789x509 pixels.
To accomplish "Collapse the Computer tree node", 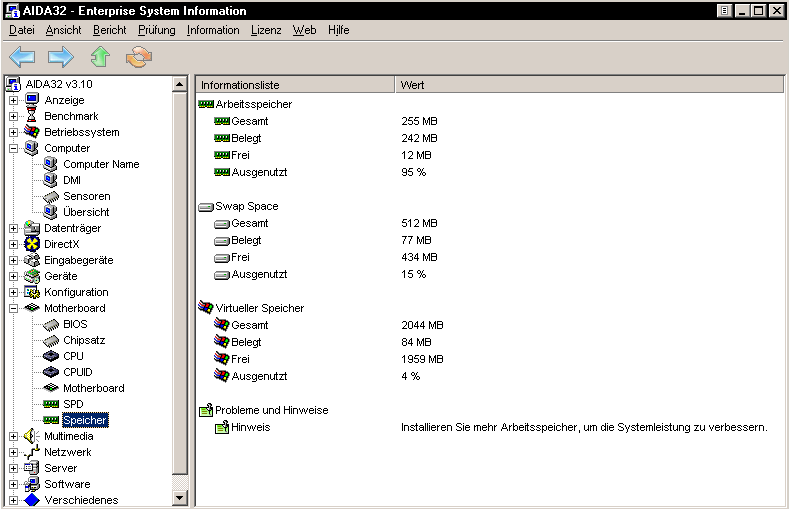I will click(x=14, y=148).
